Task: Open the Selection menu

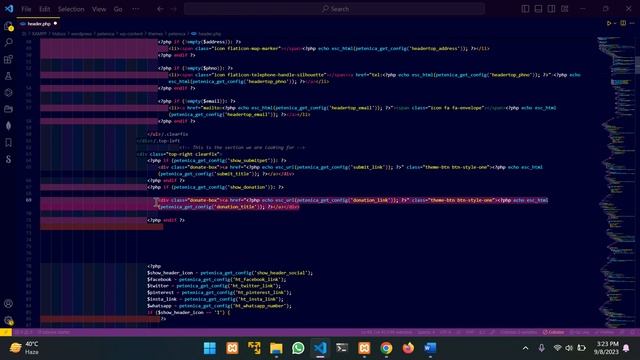Action: click(x=71, y=9)
